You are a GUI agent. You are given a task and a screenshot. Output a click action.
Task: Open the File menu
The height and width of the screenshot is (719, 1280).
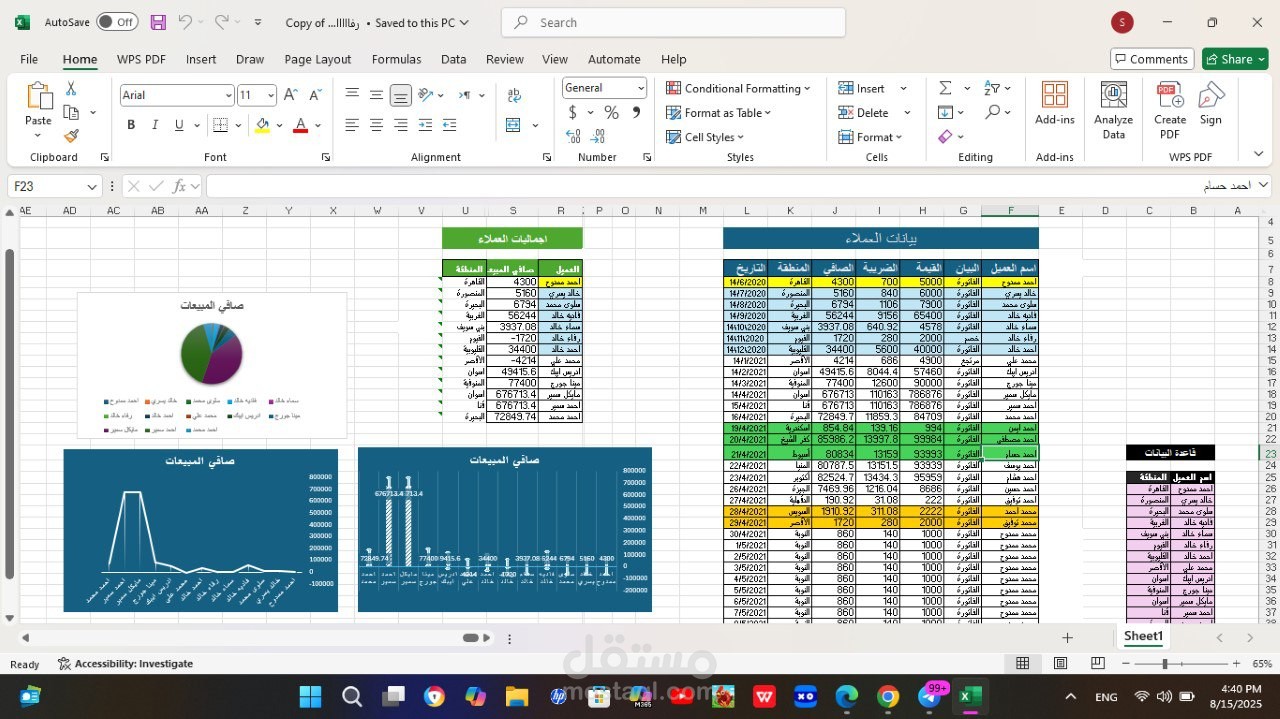(29, 59)
